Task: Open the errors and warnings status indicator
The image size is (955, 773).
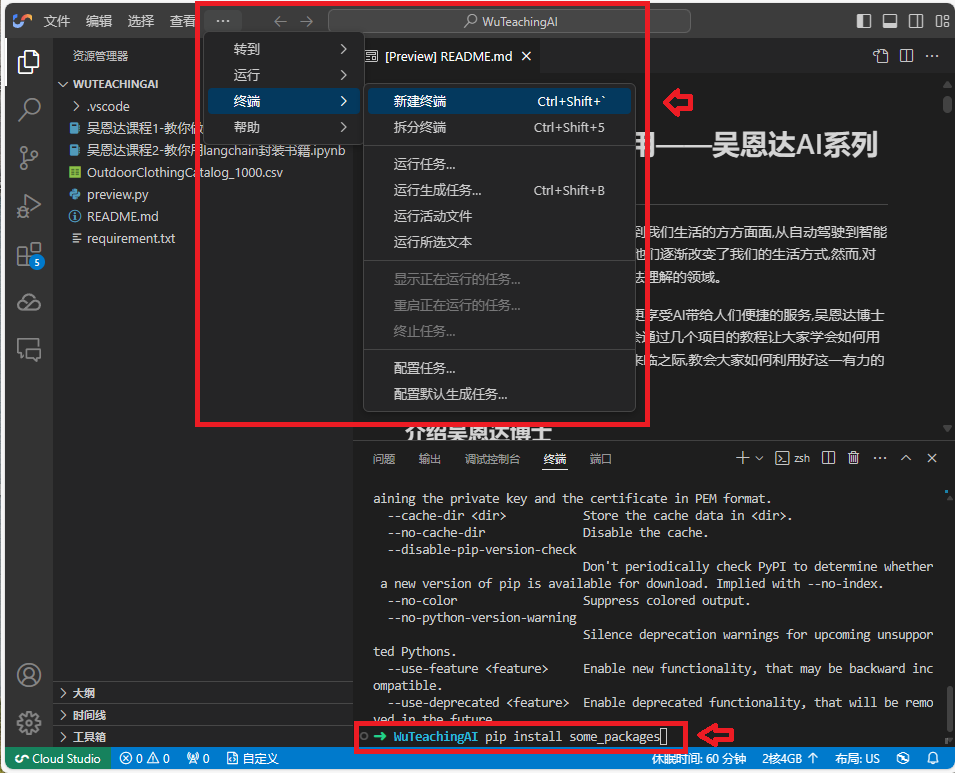Action: [145, 758]
